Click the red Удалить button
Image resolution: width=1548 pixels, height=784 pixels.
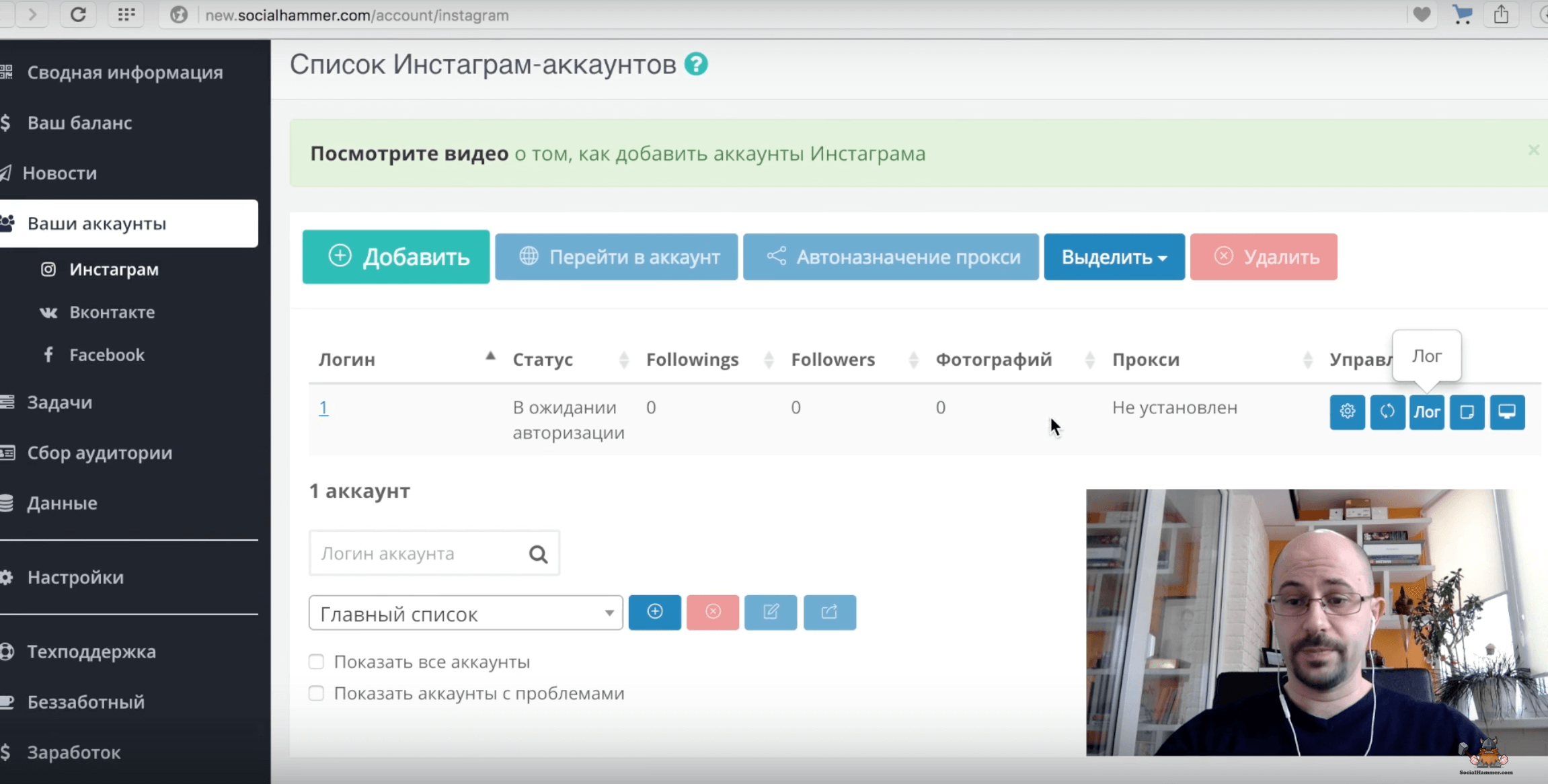tap(1264, 257)
